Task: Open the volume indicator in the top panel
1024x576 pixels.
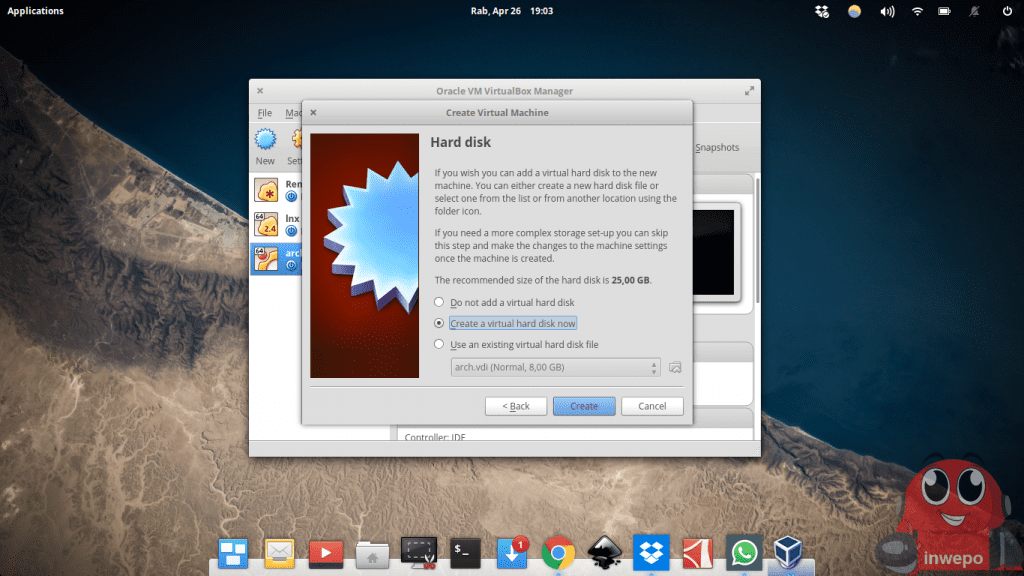Action: (x=886, y=12)
